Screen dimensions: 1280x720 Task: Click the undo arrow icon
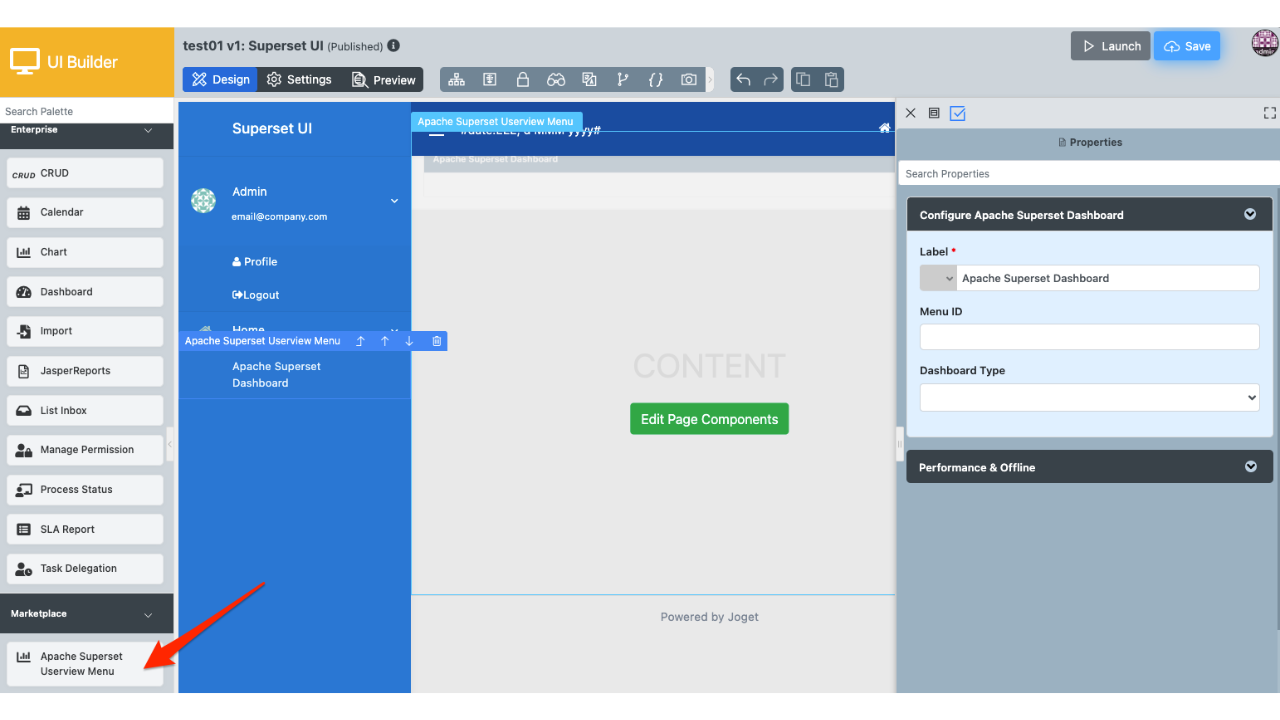pos(743,80)
